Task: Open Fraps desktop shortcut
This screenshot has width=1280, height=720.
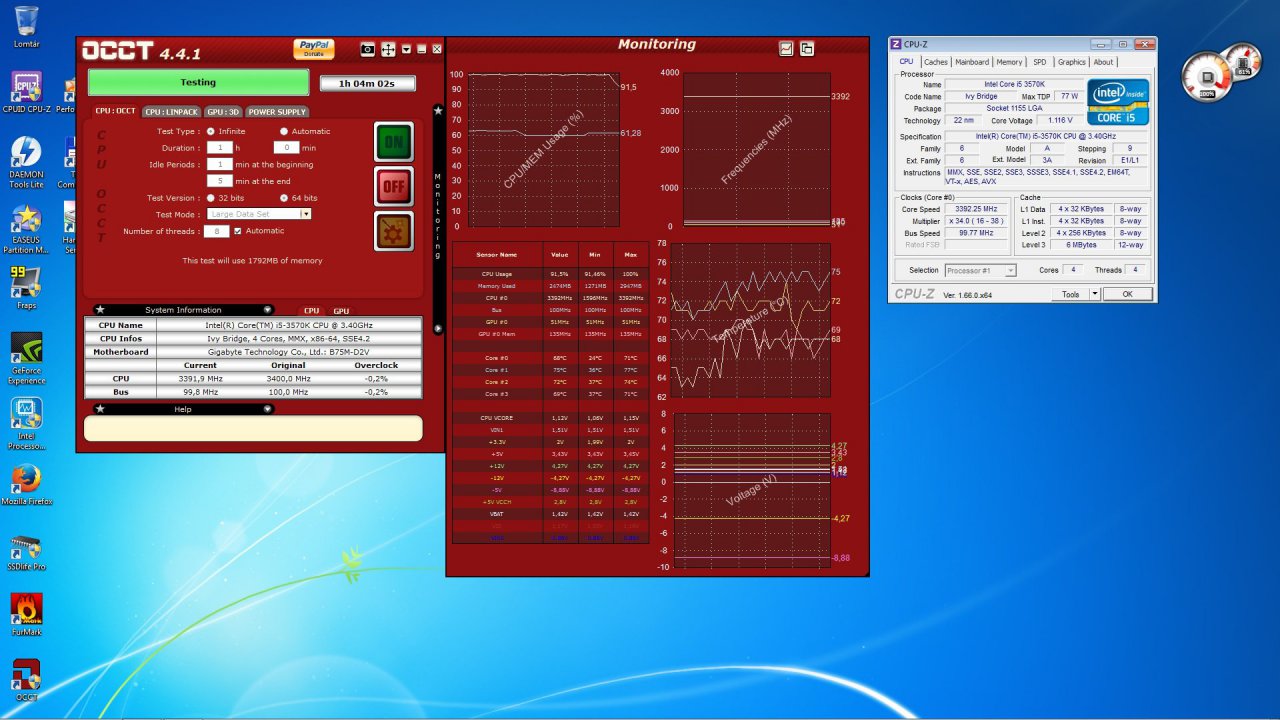Action: pyautogui.click(x=27, y=288)
